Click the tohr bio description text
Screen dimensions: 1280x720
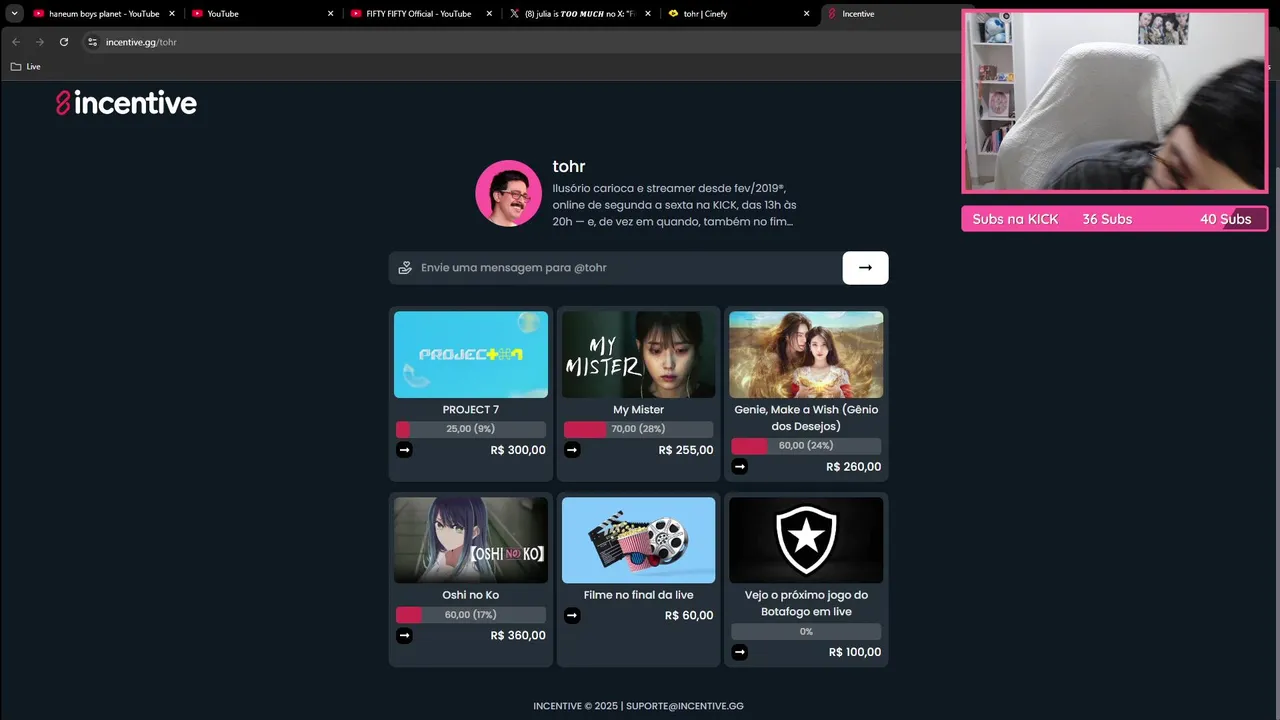coord(674,204)
